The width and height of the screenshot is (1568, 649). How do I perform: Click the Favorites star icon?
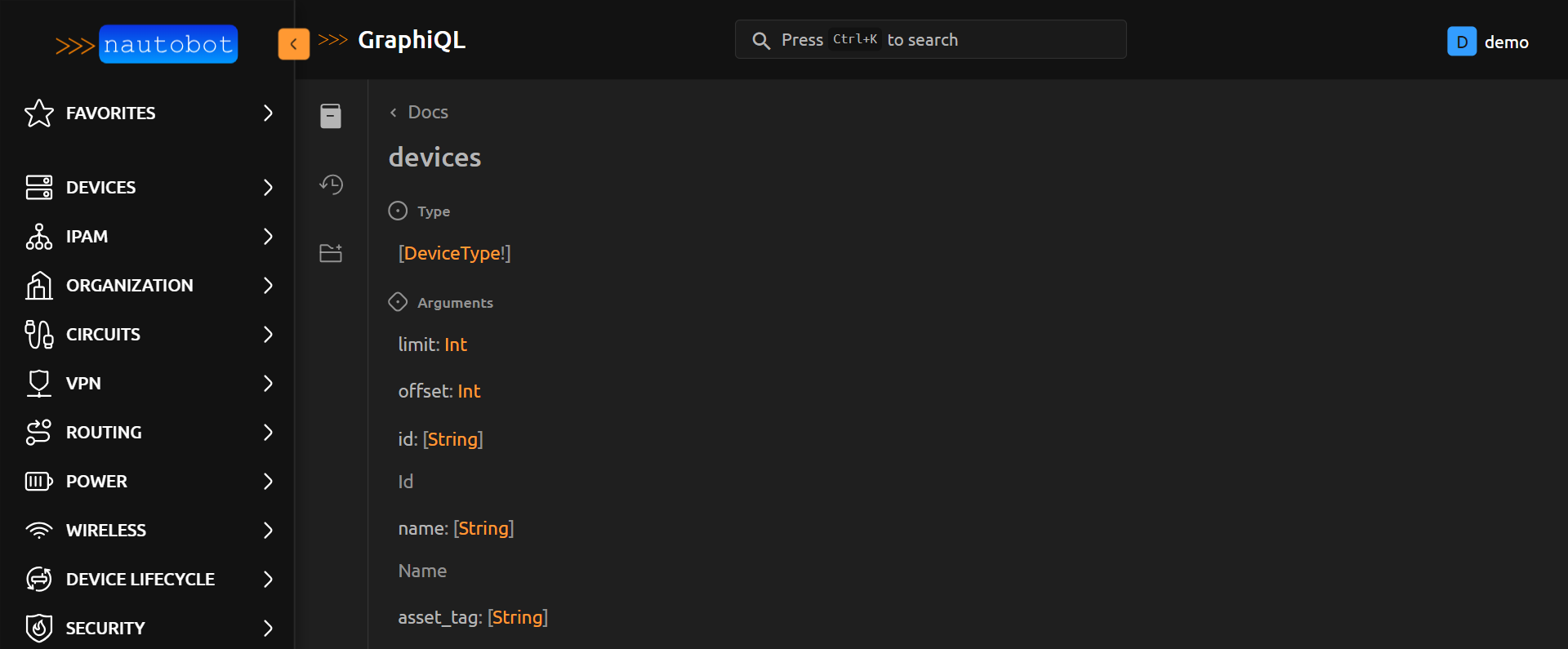pyautogui.click(x=39, y=113)
